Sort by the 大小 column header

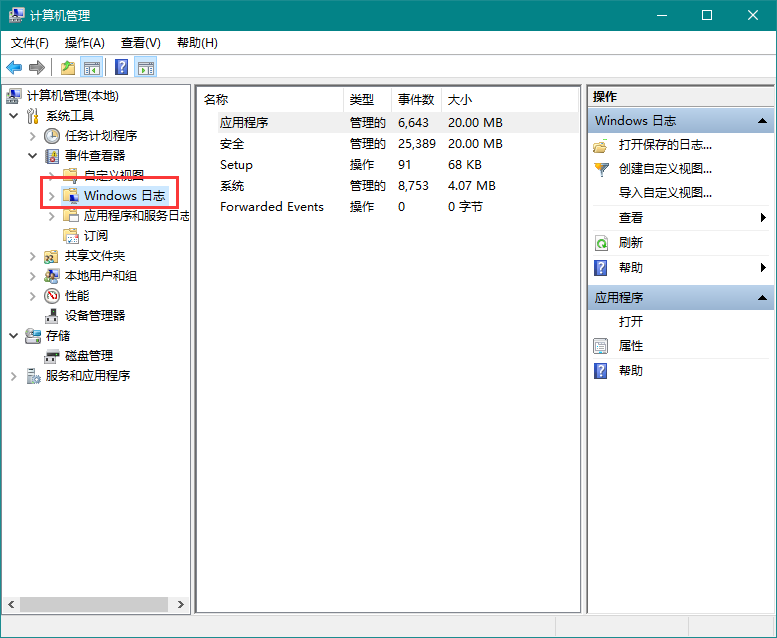pos(510,100)
